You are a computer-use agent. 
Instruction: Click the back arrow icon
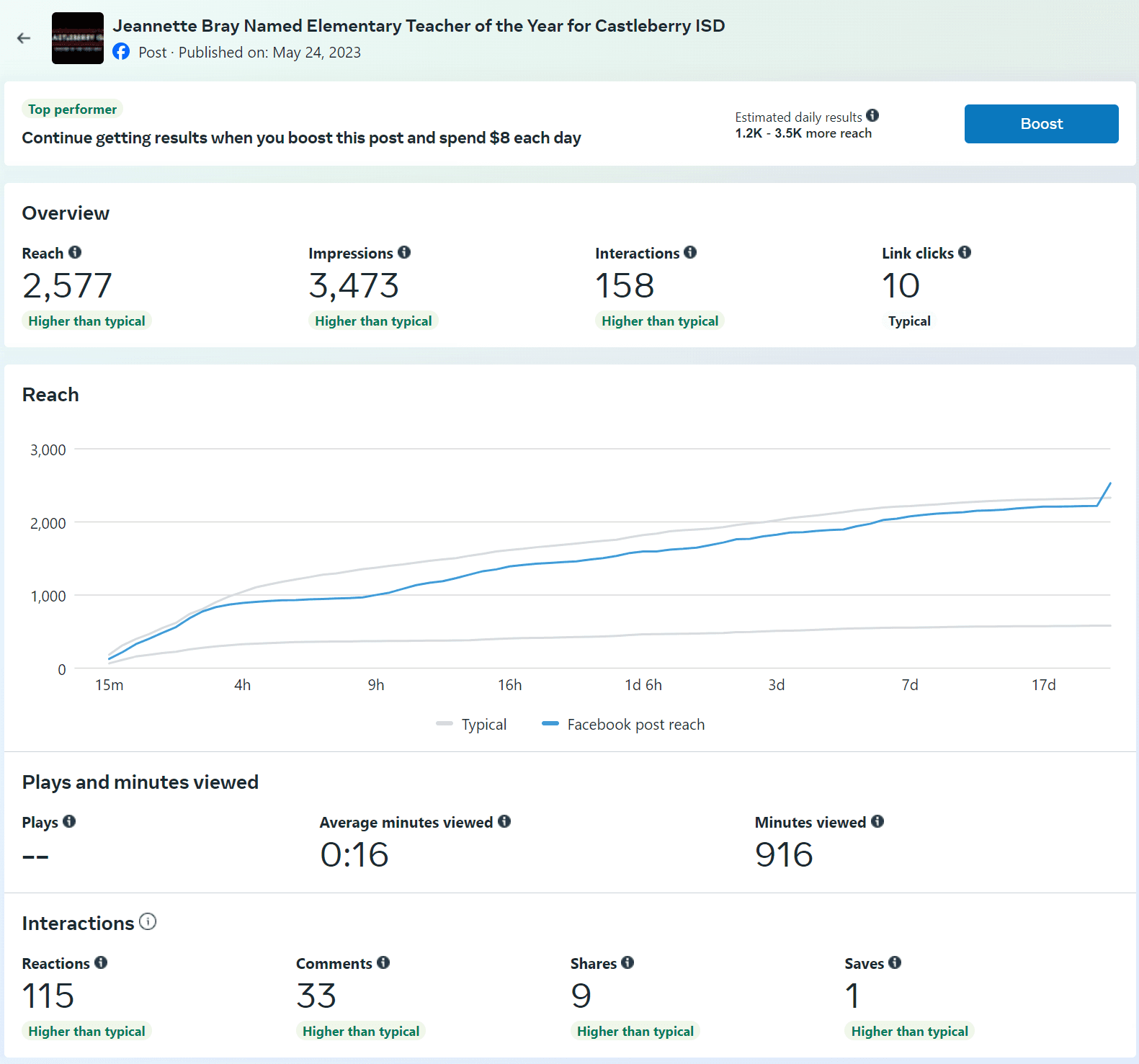(24, 38)
